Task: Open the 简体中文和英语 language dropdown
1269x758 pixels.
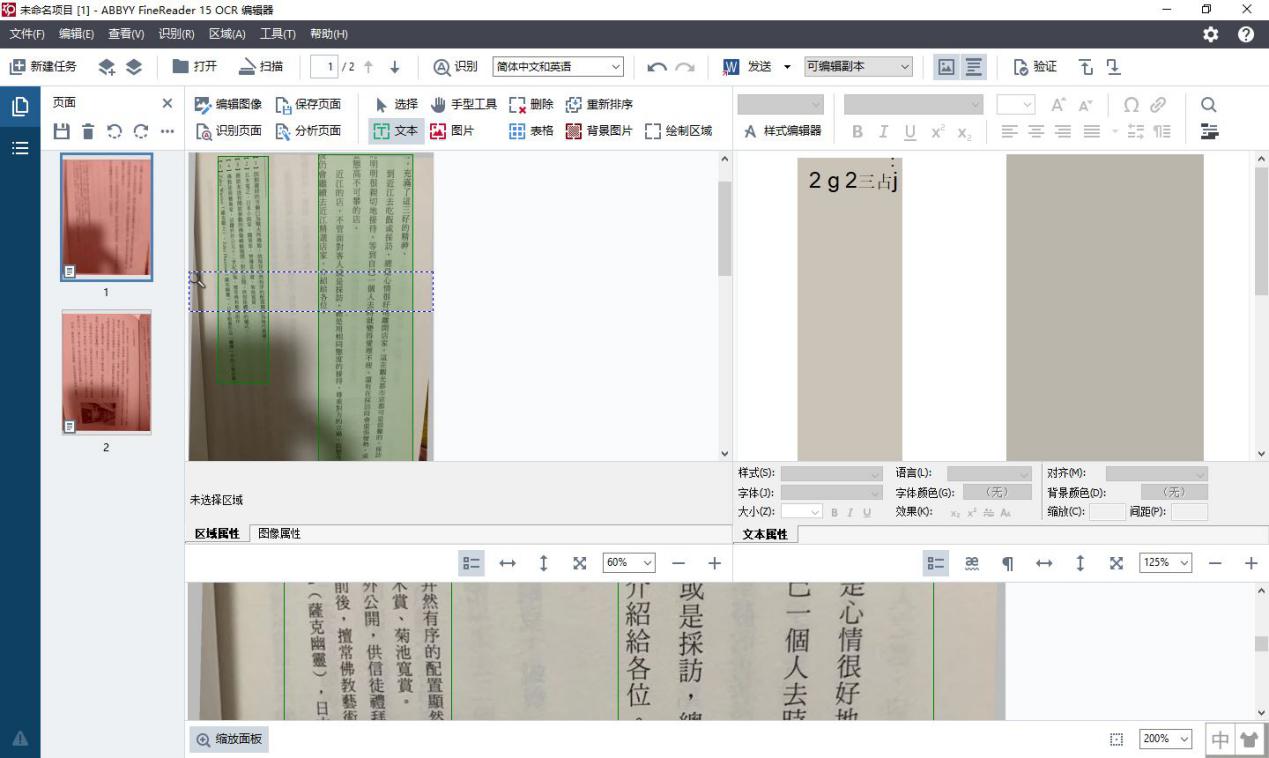Action: pyautogui.click(x=558, y=67)
